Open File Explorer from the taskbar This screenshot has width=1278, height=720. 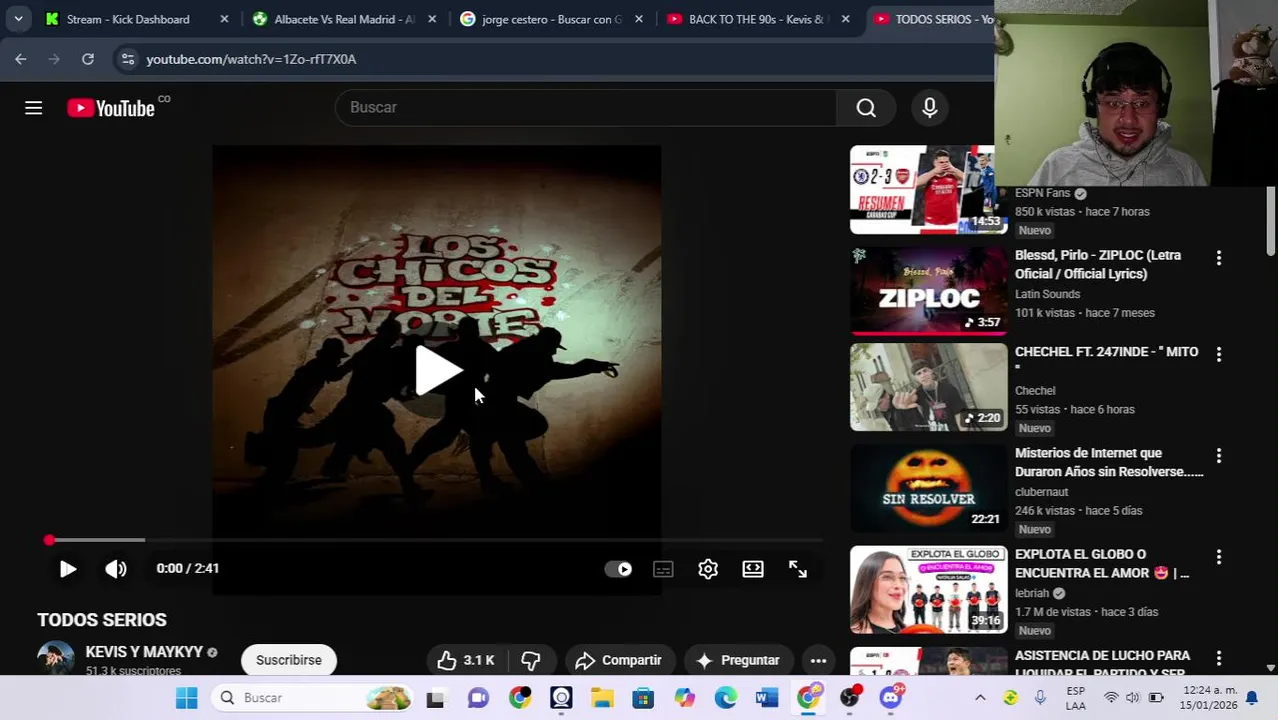[602, 698]
